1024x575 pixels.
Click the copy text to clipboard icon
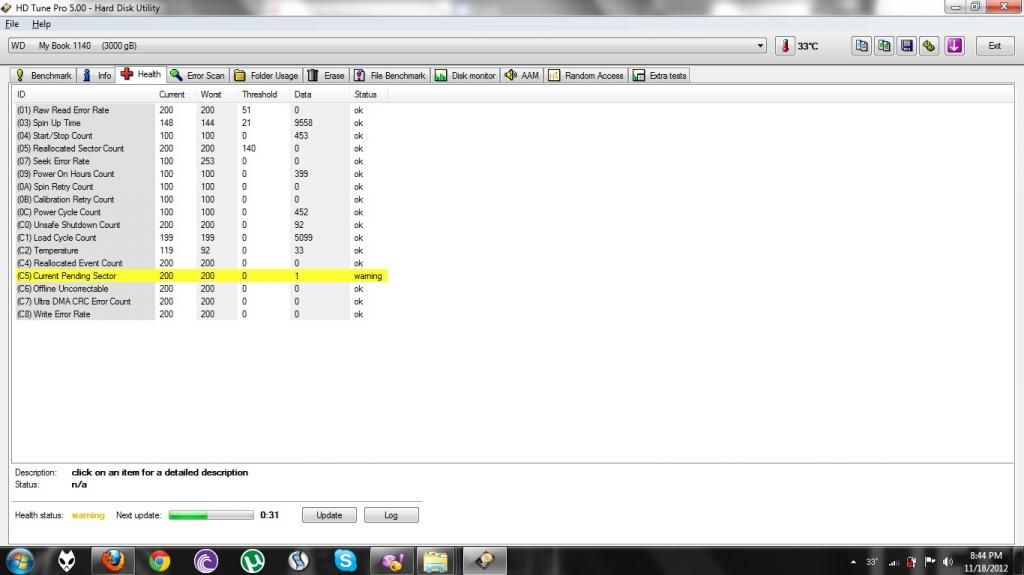coord(862,46)
